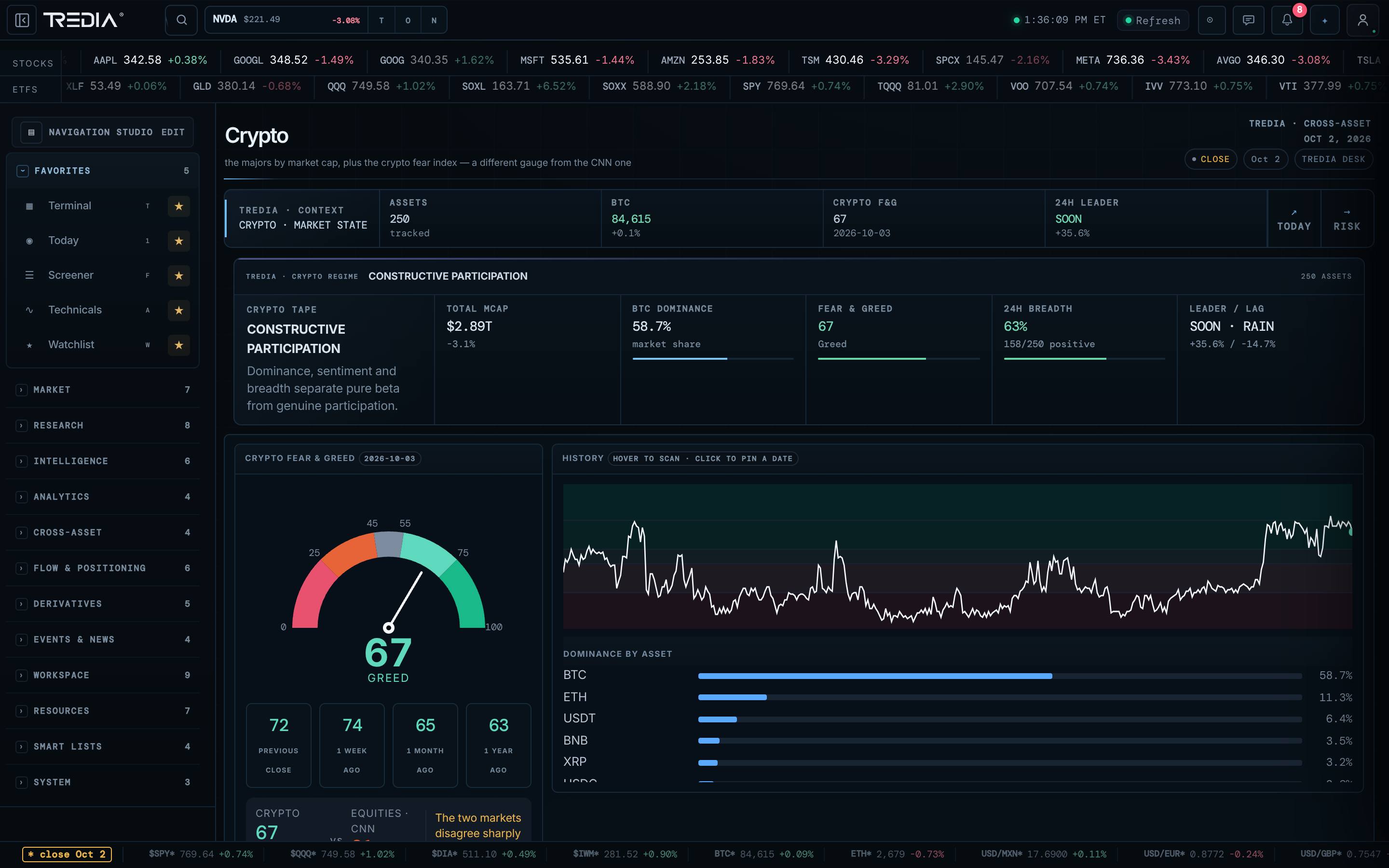Click the sparkle assistant icon

coord(1325,20)
